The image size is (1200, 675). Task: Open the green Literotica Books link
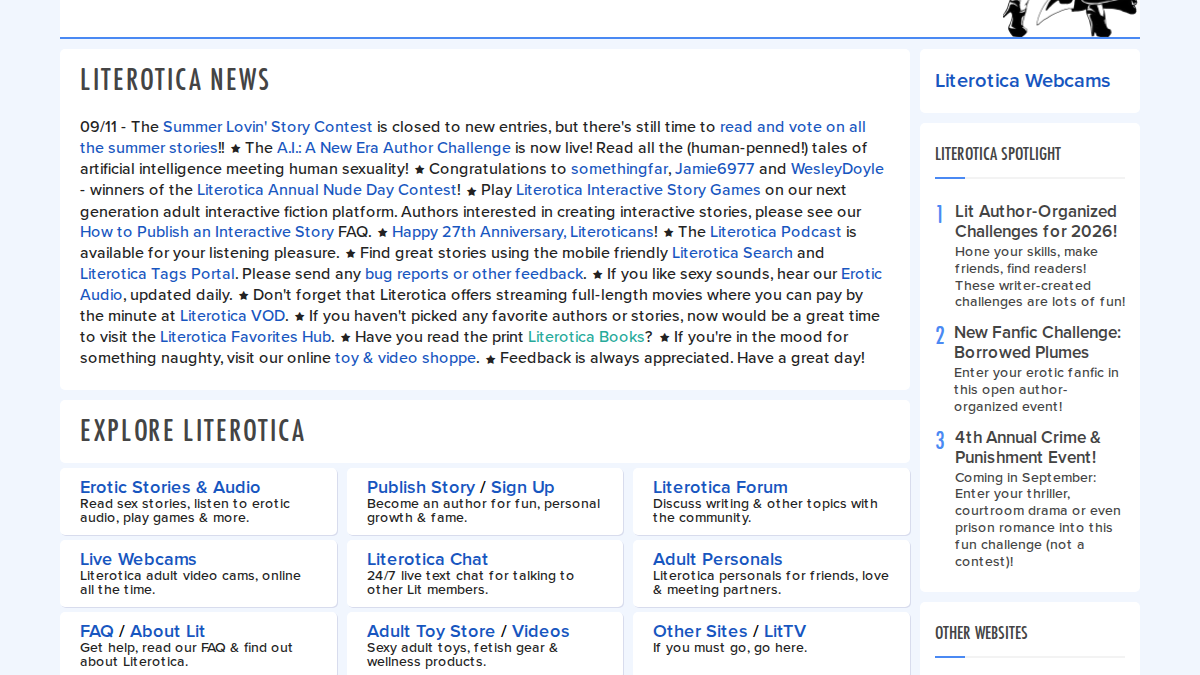tap(586, 337)
